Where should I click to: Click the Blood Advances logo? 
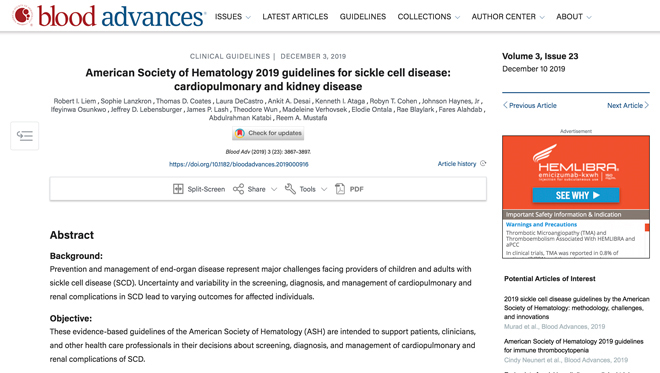coord(109,16)
